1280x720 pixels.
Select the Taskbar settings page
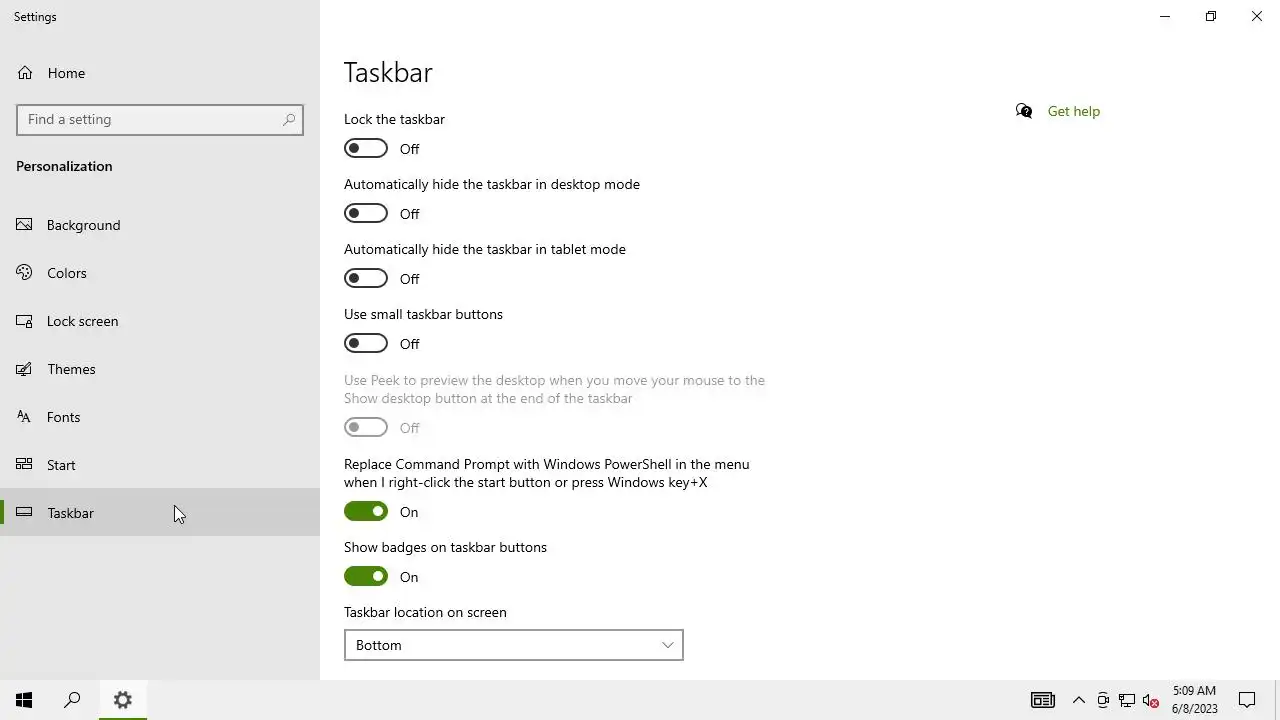coord(70,513)
